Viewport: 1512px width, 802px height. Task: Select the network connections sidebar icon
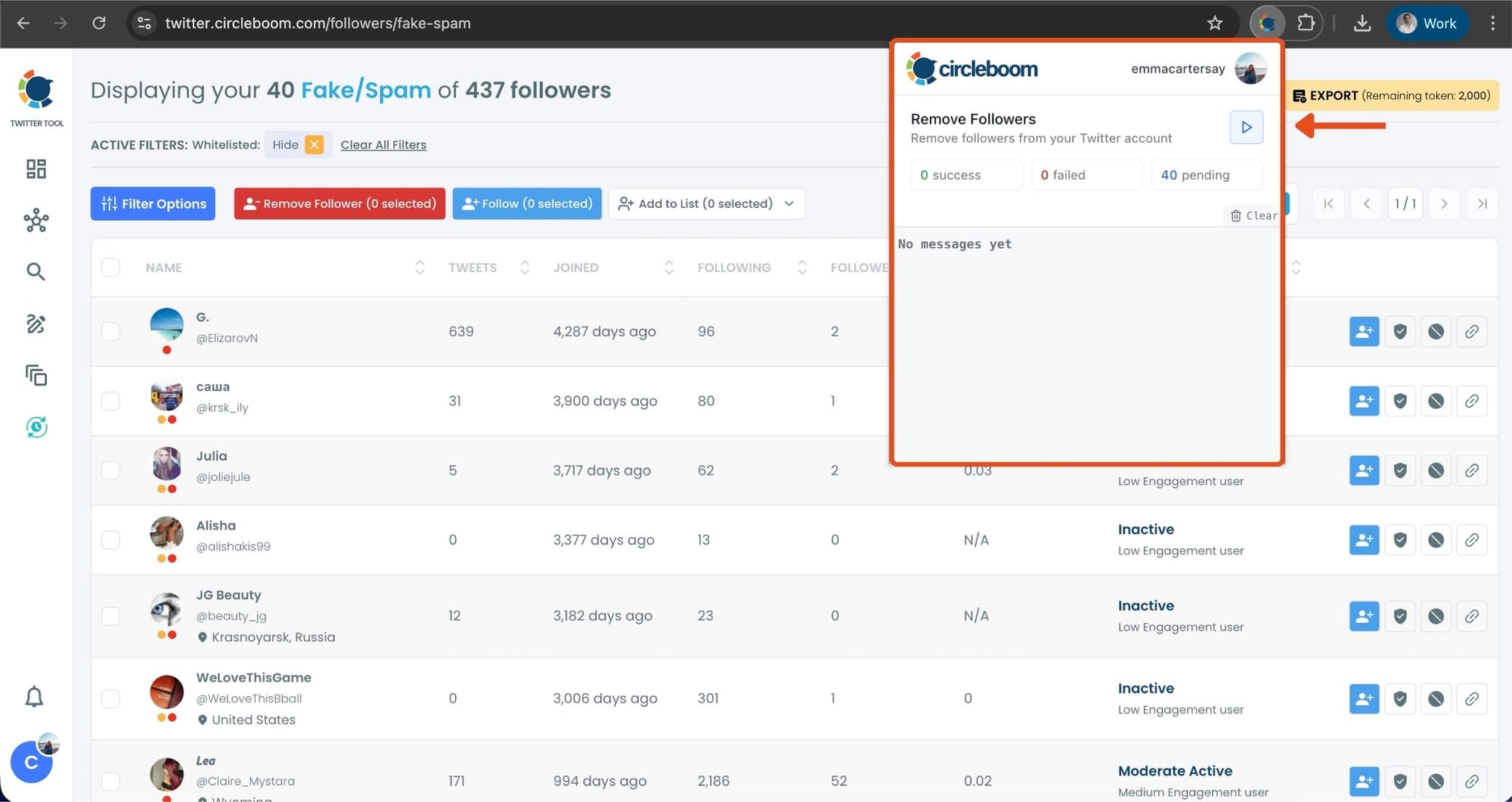coord(36,220)
